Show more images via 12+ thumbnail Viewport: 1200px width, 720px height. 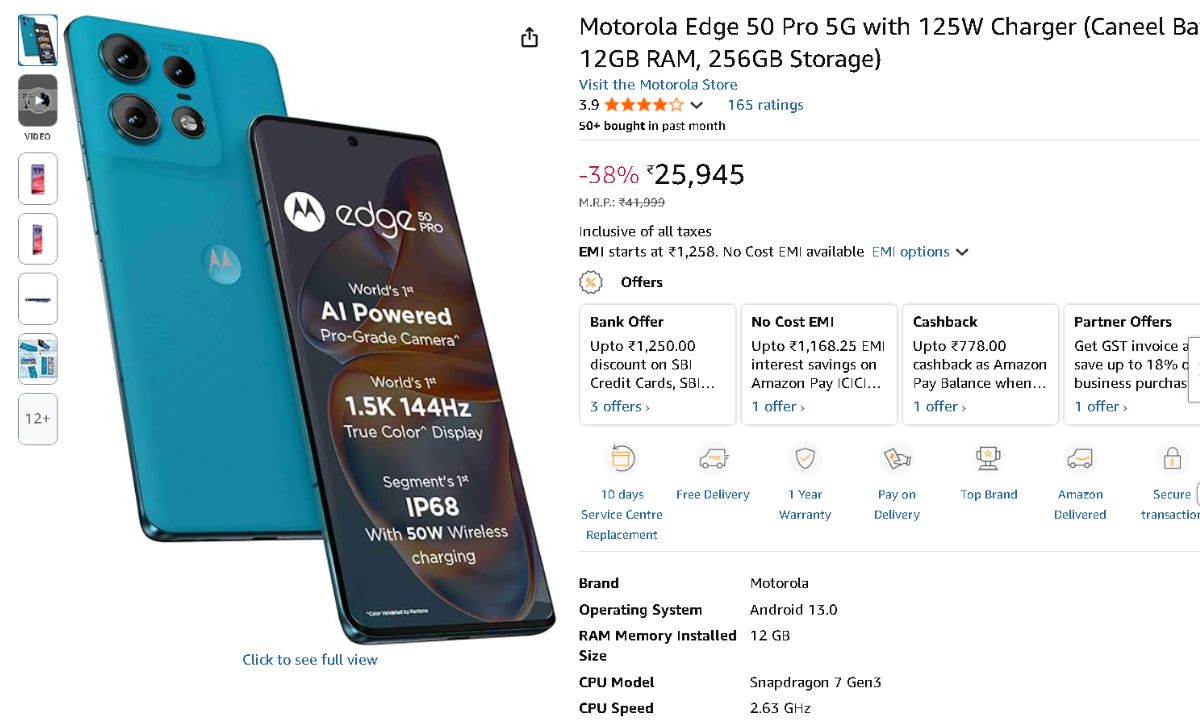tap(38, 418)
